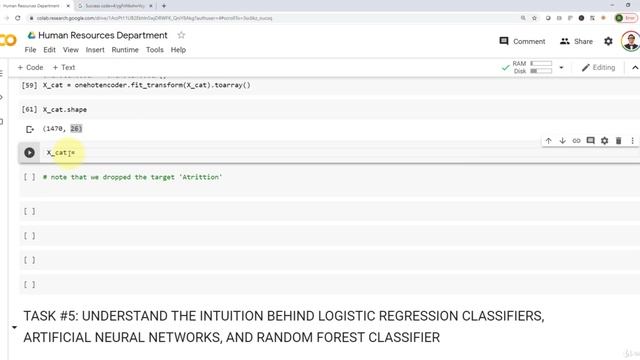
Task: Collapse the TASK #5 section
Action: tap(14, 327)
